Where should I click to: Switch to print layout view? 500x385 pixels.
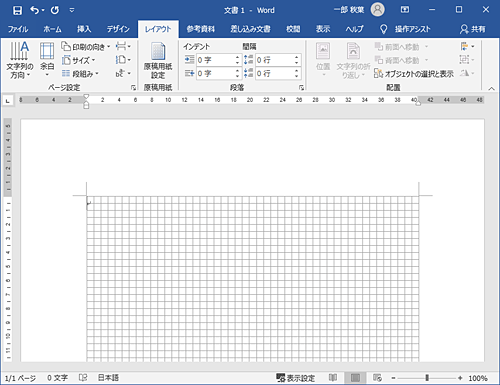point(355,378)
